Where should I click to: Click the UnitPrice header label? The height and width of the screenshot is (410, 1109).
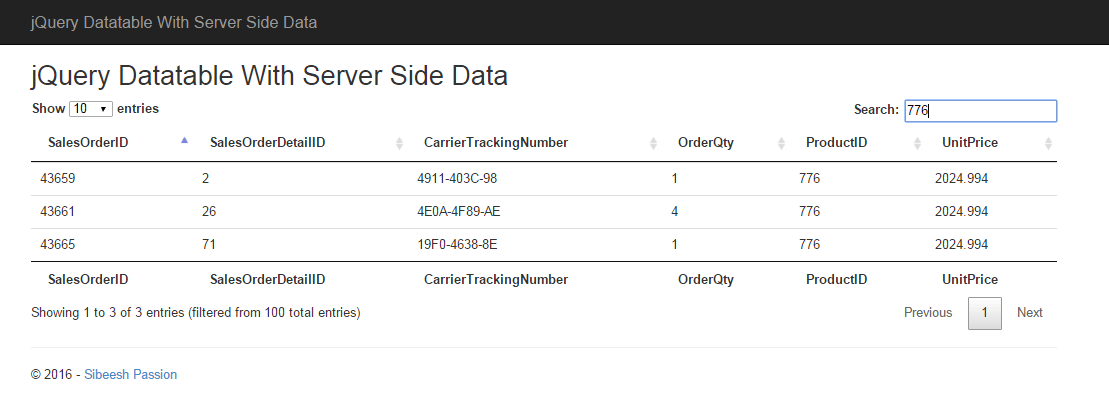click(x=970, y=143)
